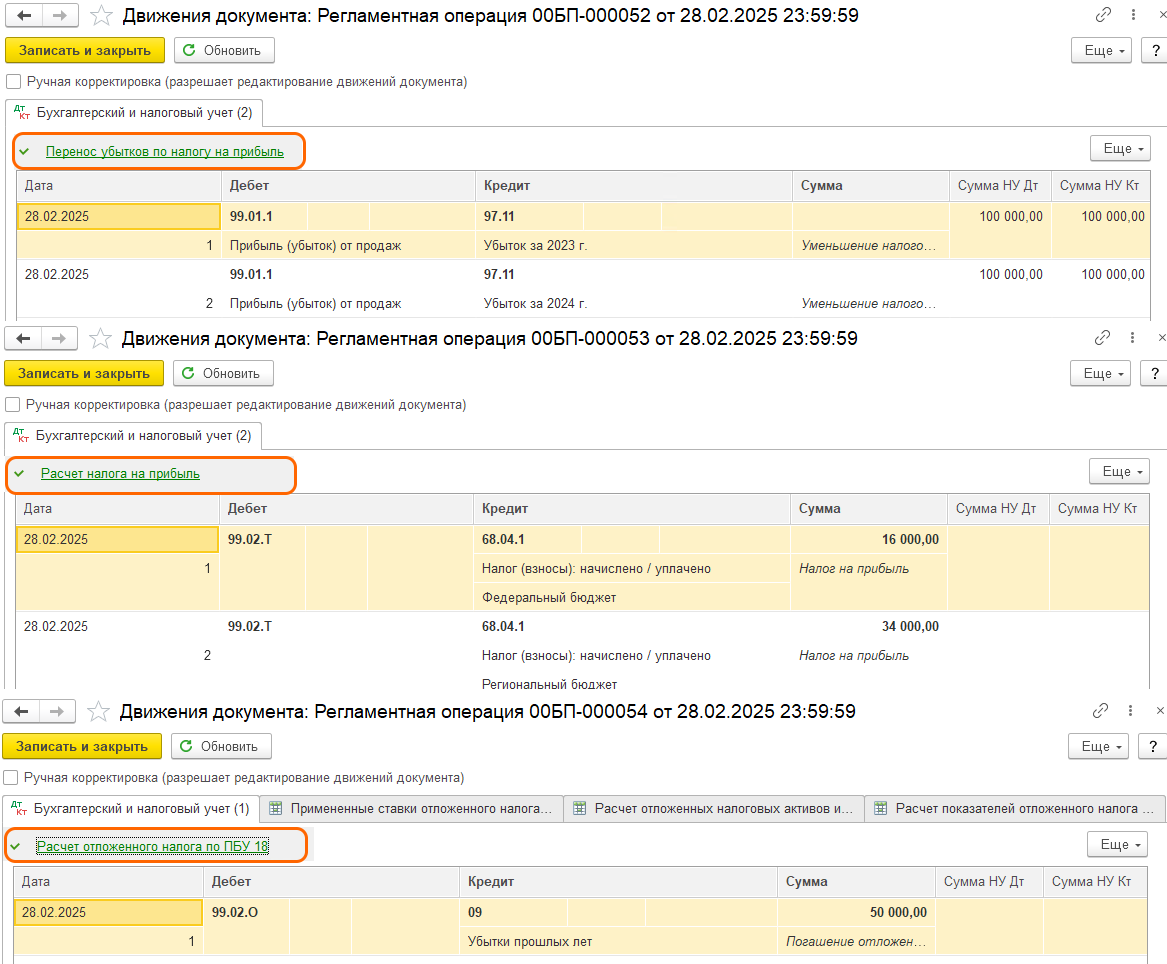Select 28.02.2025 date cell in document 00БП-000054
Viewport: 1167px width, 964px height.
click(x=108, y=912)
